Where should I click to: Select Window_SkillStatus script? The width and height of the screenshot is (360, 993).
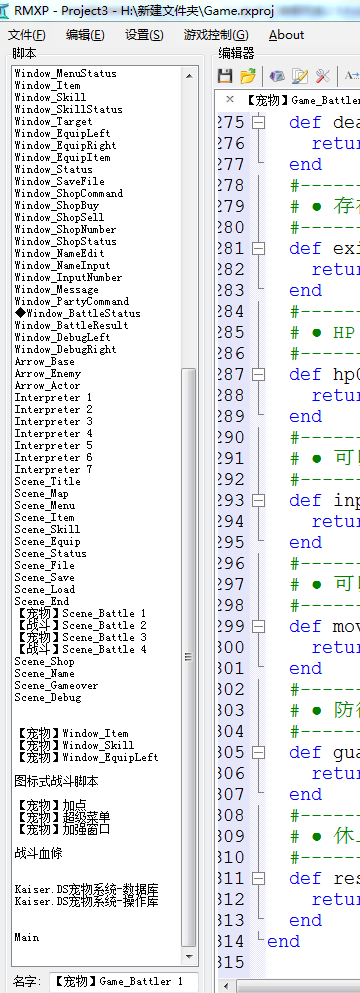tap(68, 110)
